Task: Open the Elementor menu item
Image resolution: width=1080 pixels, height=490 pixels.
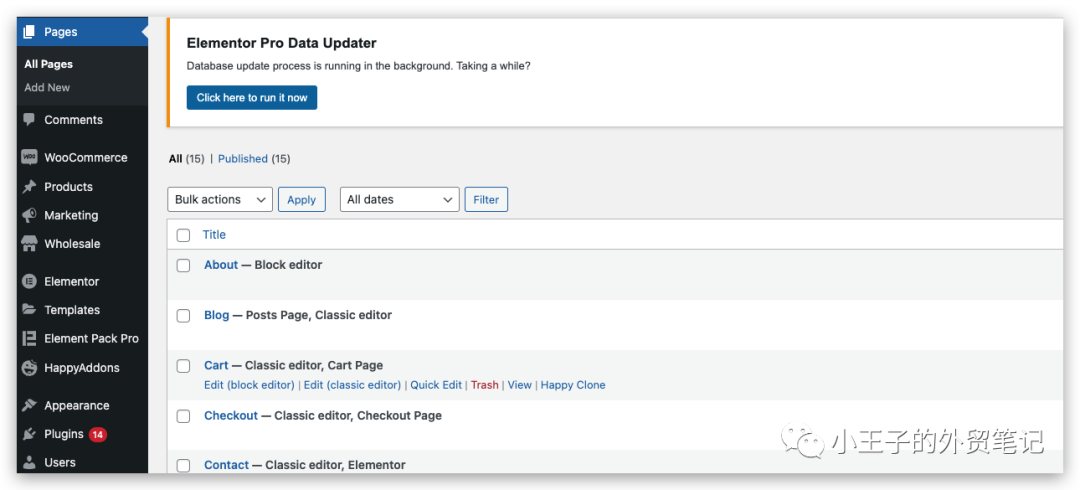Action: click(x=72, y=281)
